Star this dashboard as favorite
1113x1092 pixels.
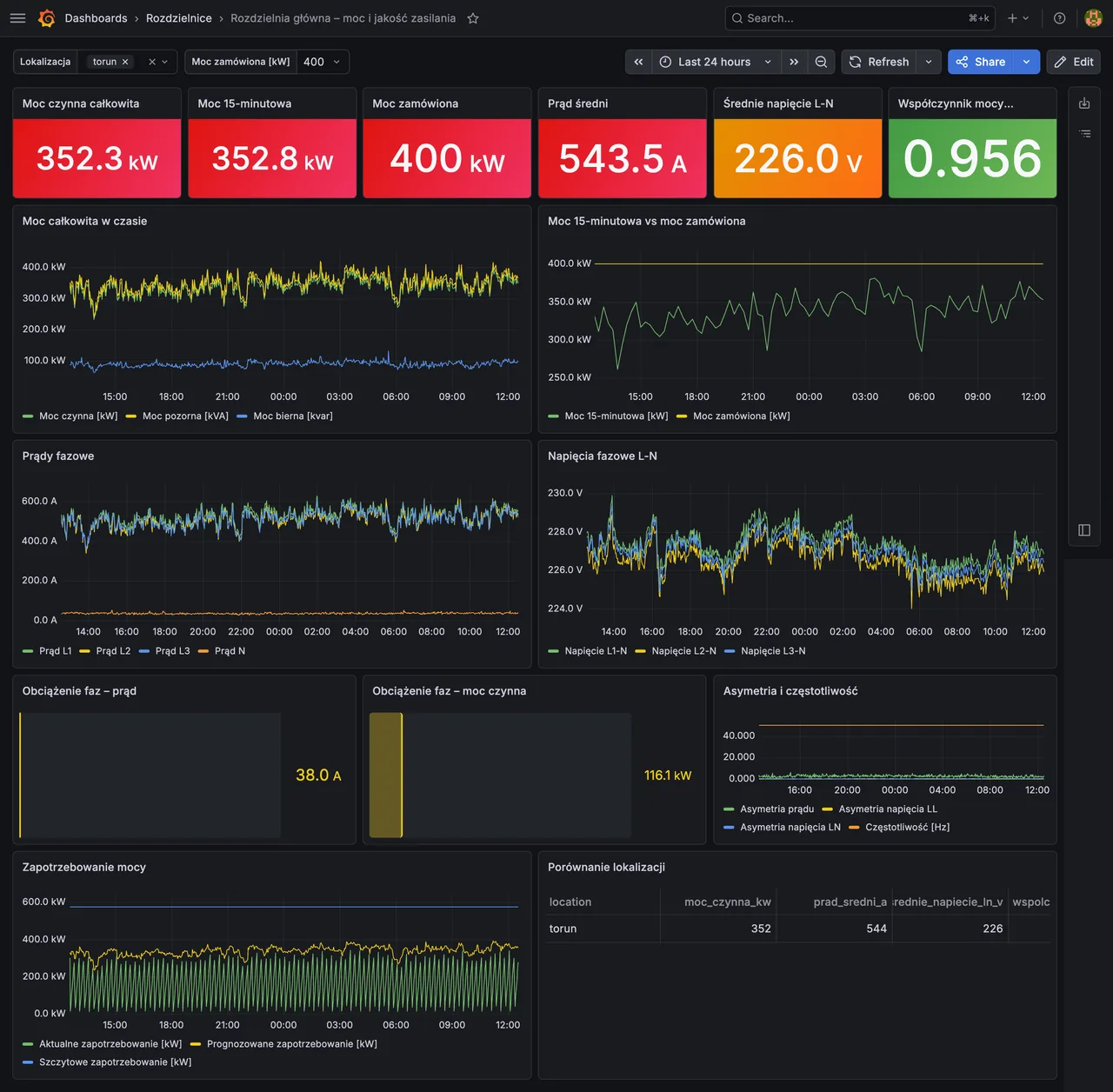tap(473, 18)
